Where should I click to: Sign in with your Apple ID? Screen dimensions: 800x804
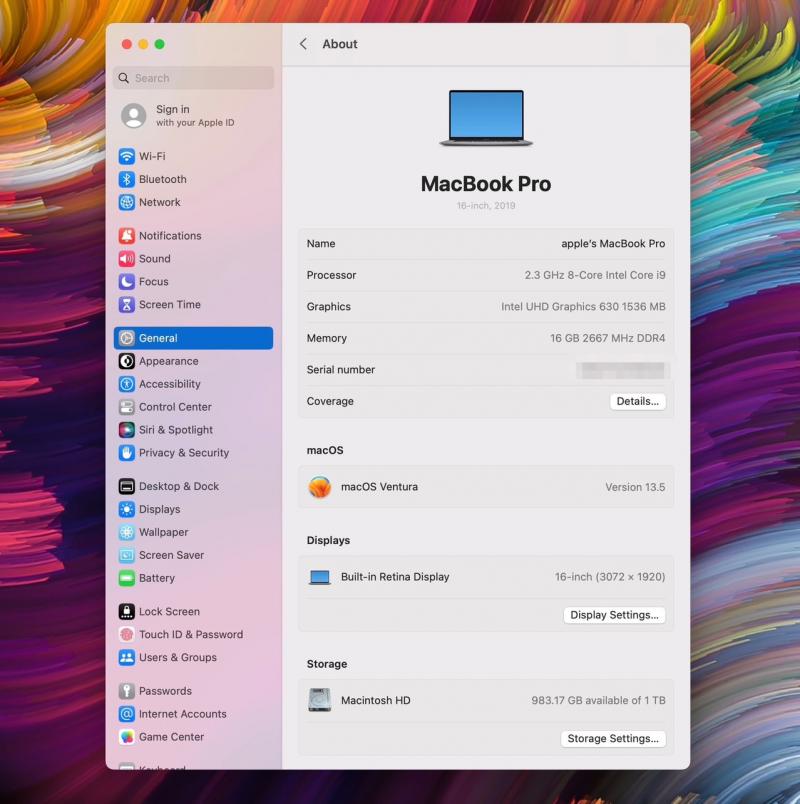(x=194, y=115)
